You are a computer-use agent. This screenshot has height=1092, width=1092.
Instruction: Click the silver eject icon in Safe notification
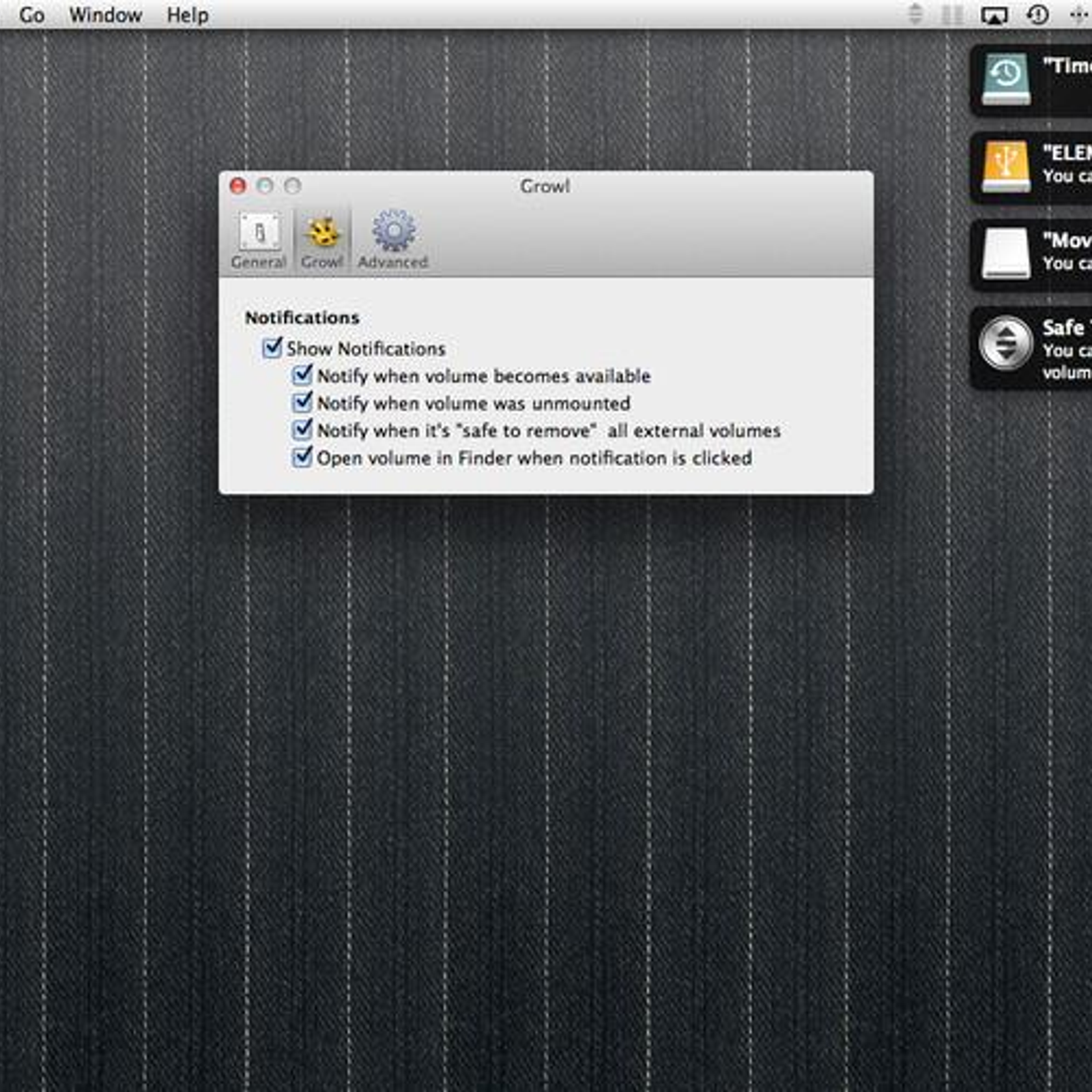click(1006, 343)
